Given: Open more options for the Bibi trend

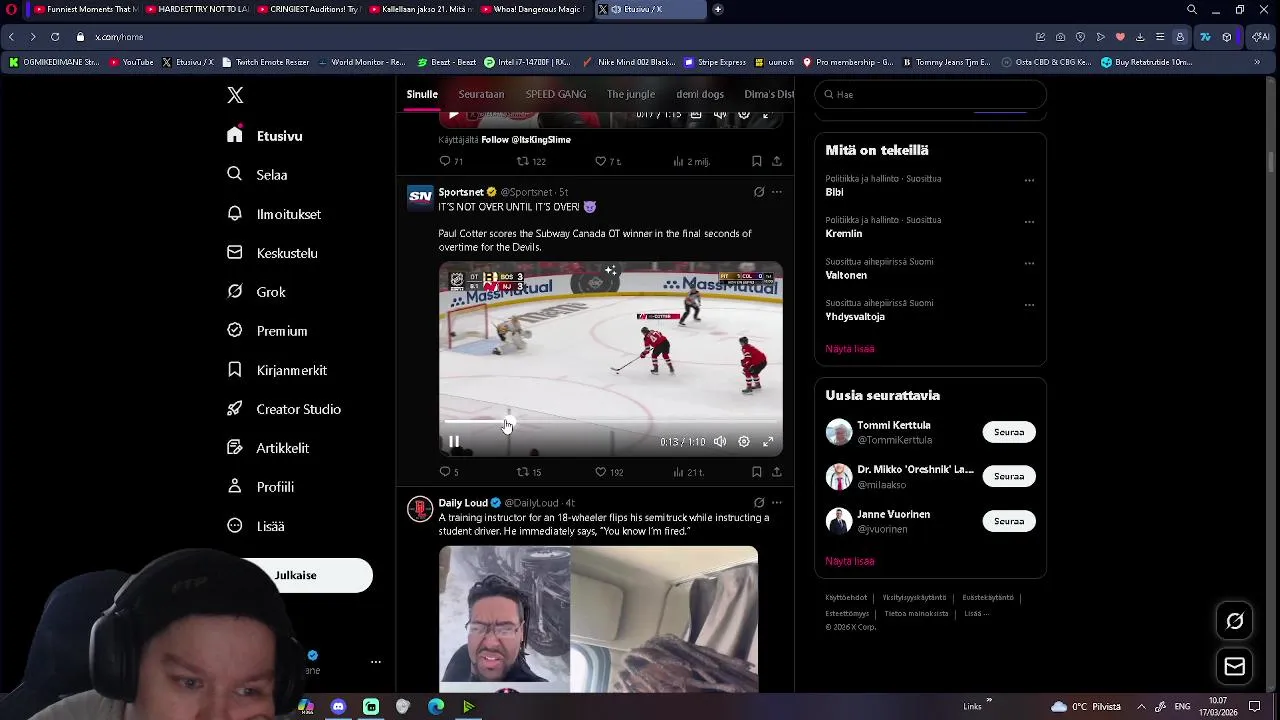Looking at the screenshot, I should [x=1029, y=181].
